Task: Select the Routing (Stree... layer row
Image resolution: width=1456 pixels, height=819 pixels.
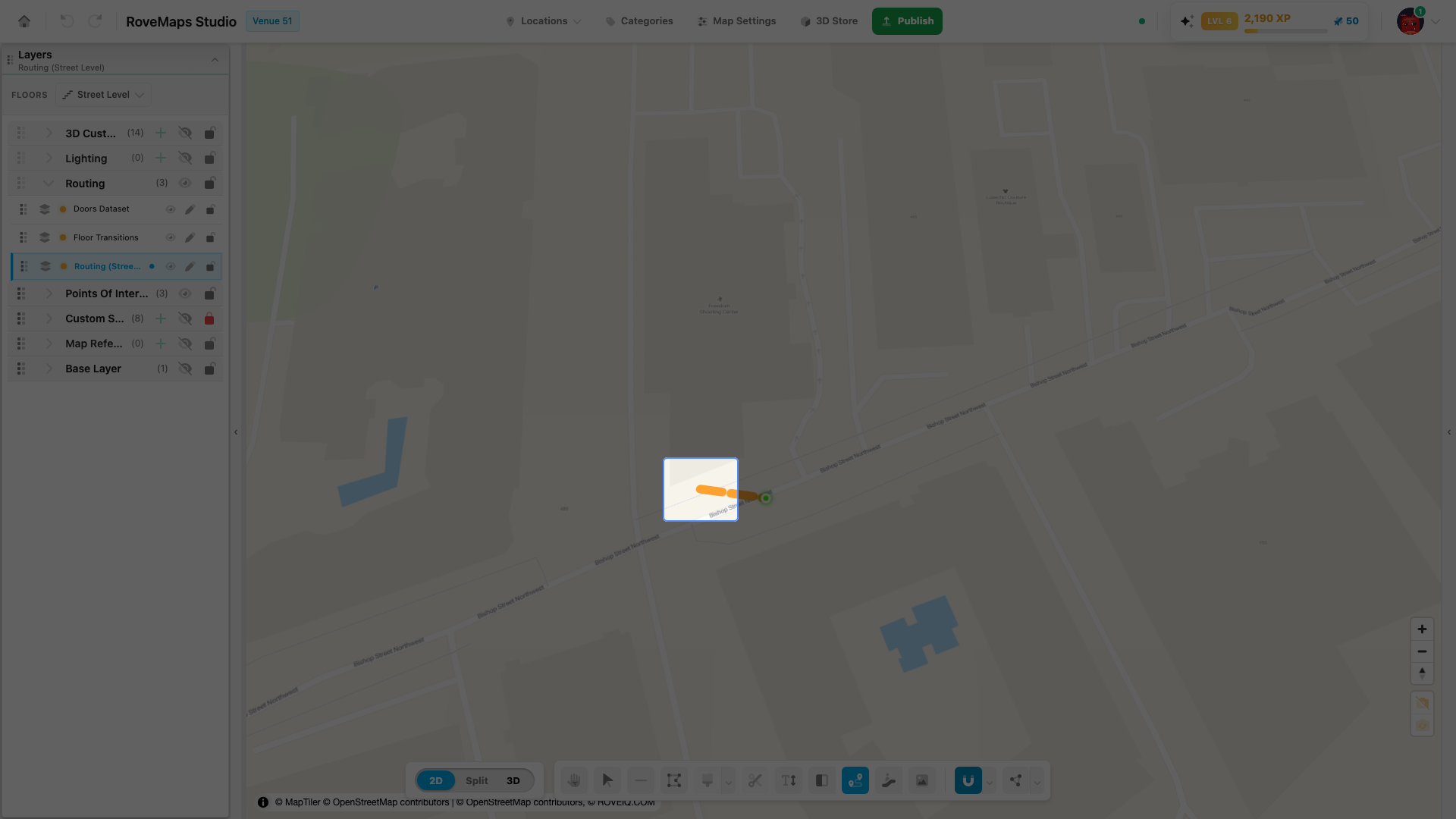Action: [x=116, y=267]
